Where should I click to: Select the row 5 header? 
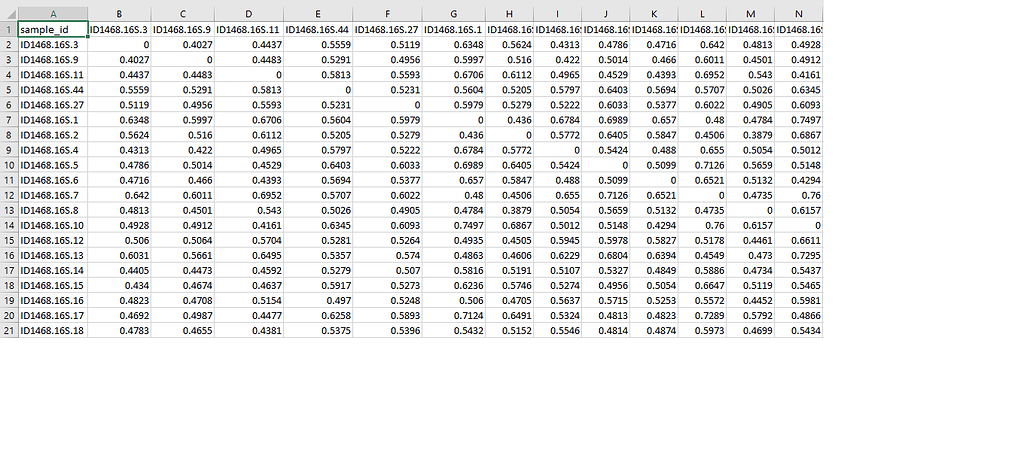[x=8, y=89]
